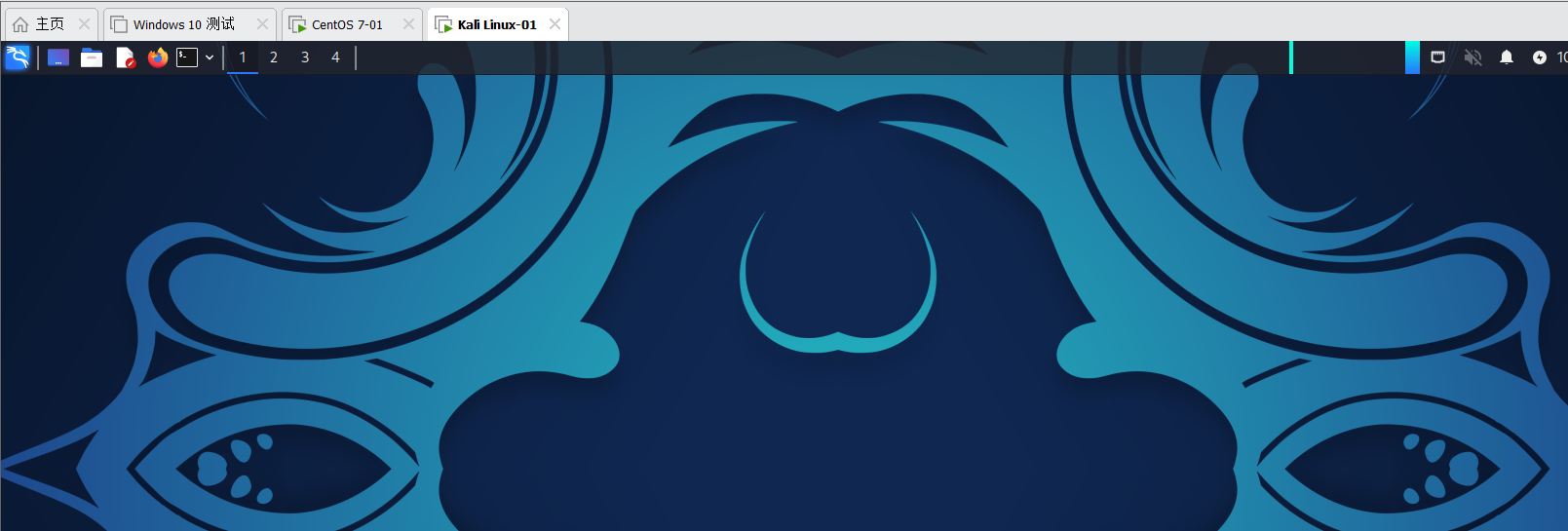Switch to workspace 1
This screenshot has width=1568, height=531.
[243, 57]
